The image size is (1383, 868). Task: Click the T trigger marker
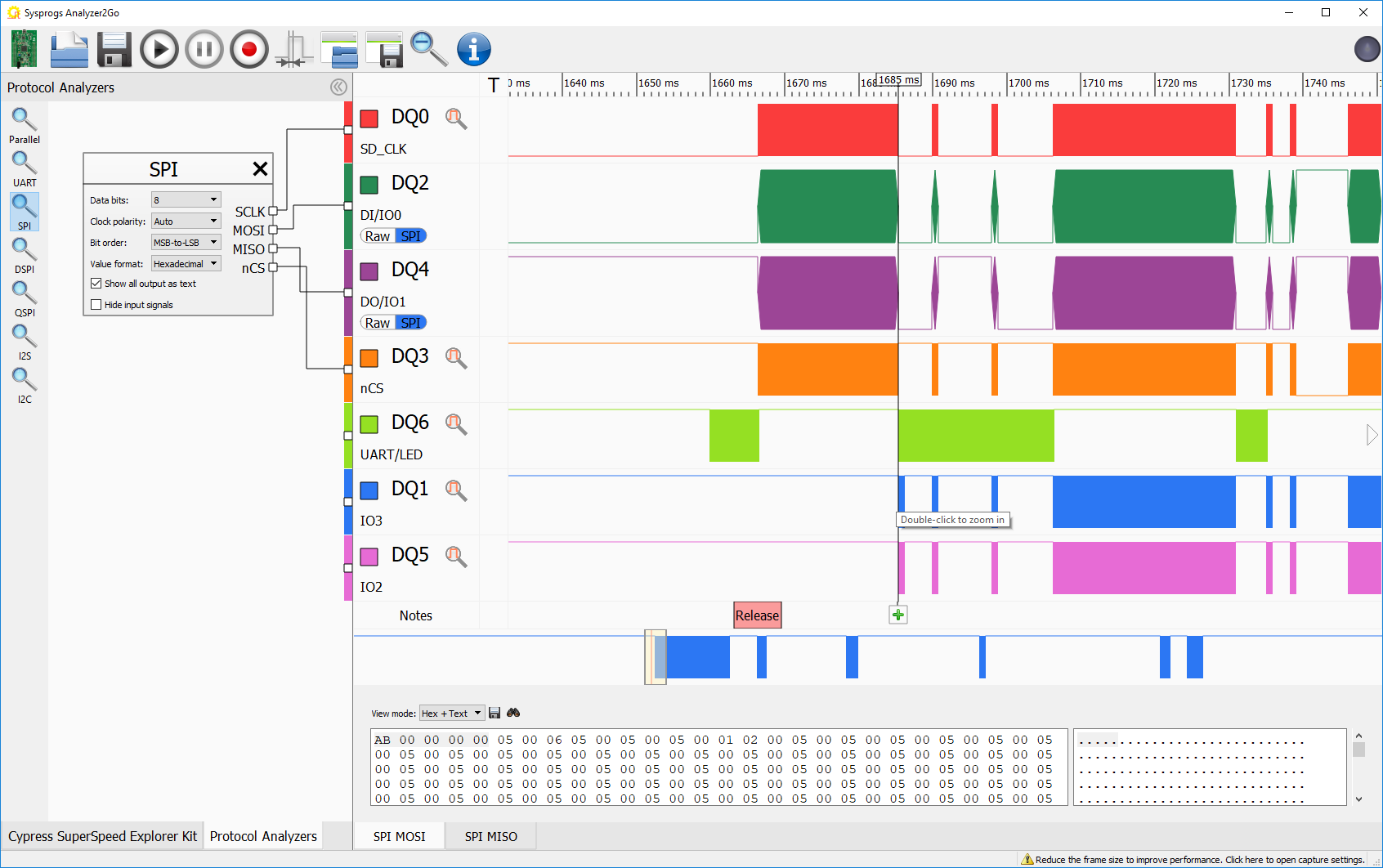click(x=493, y=85)
